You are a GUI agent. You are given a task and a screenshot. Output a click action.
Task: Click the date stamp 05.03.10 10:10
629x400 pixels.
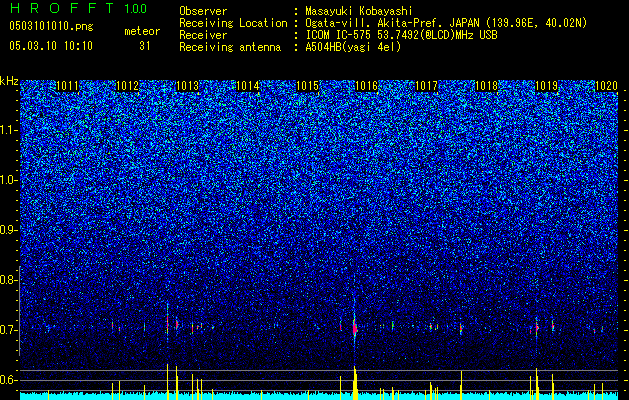(51, 46)
